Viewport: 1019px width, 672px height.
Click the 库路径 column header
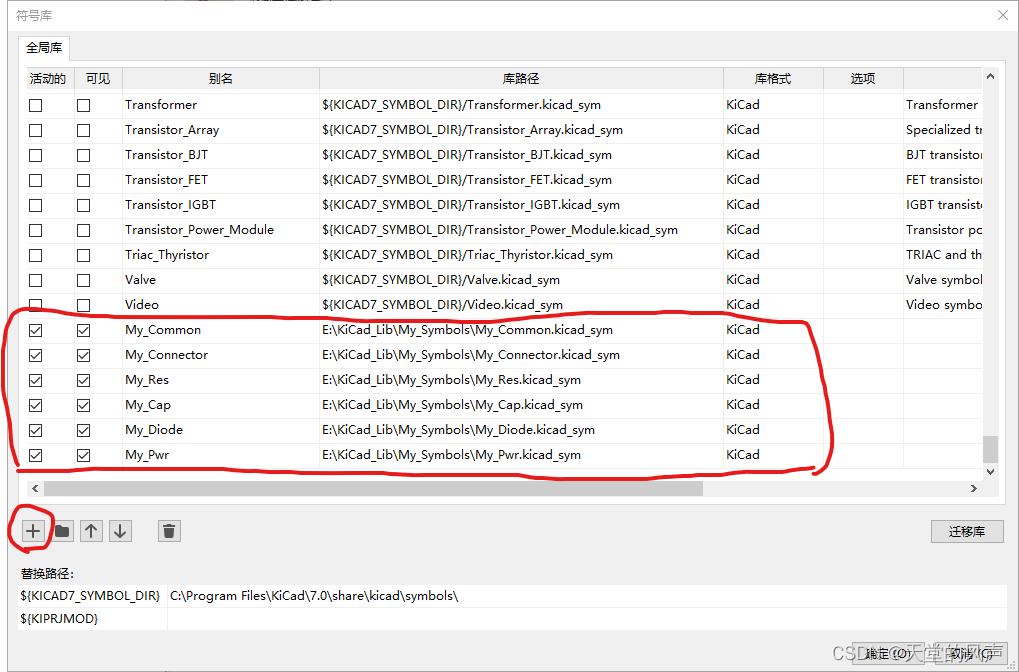(x=521, y=79)
